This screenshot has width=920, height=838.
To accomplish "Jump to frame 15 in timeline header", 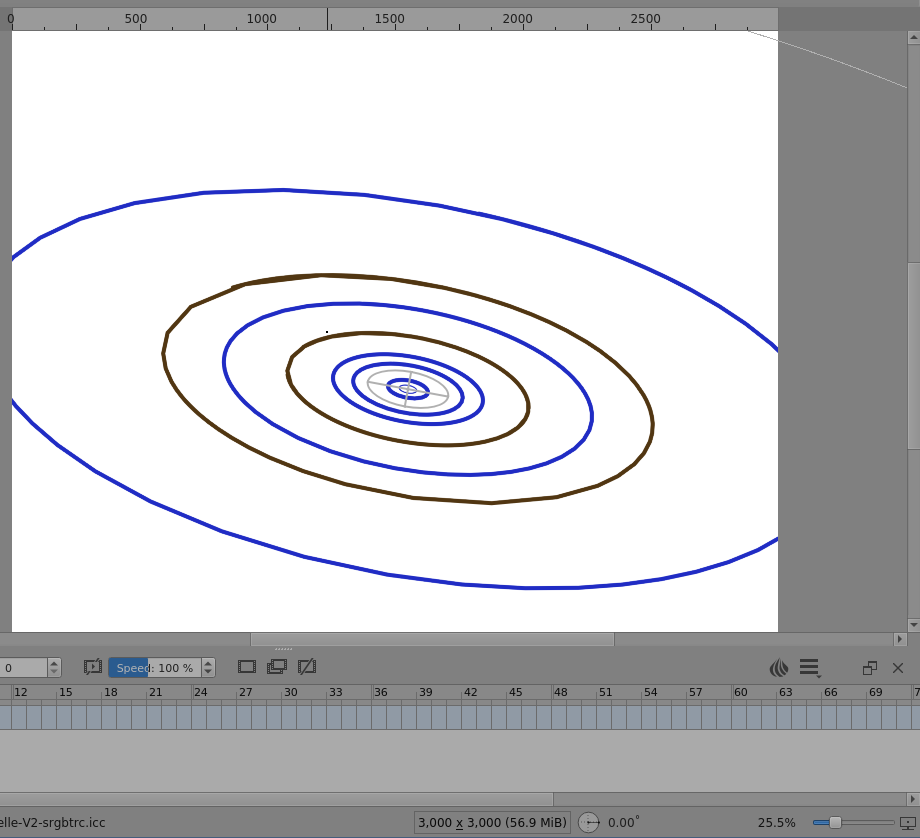I will (x=65, y=692).
